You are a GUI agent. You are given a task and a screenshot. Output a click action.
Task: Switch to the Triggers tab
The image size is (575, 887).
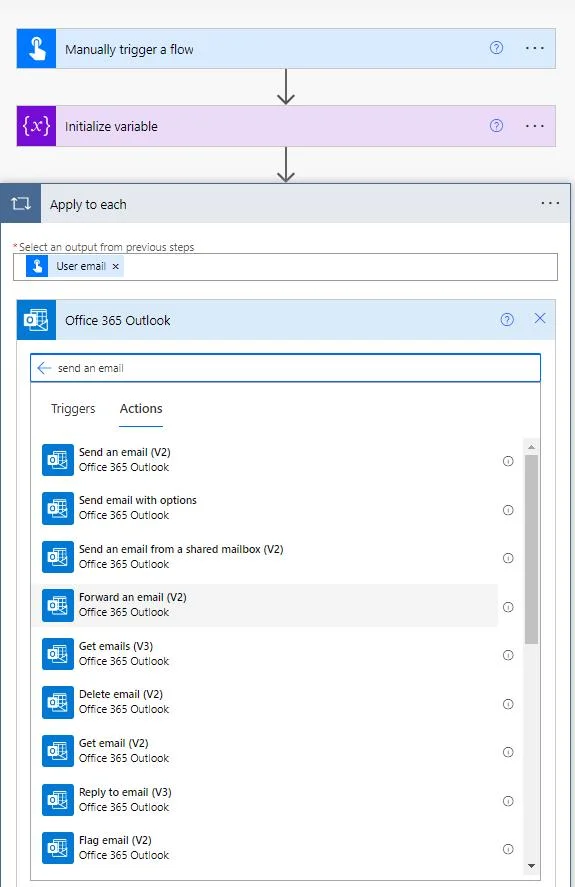coord(73,408)
